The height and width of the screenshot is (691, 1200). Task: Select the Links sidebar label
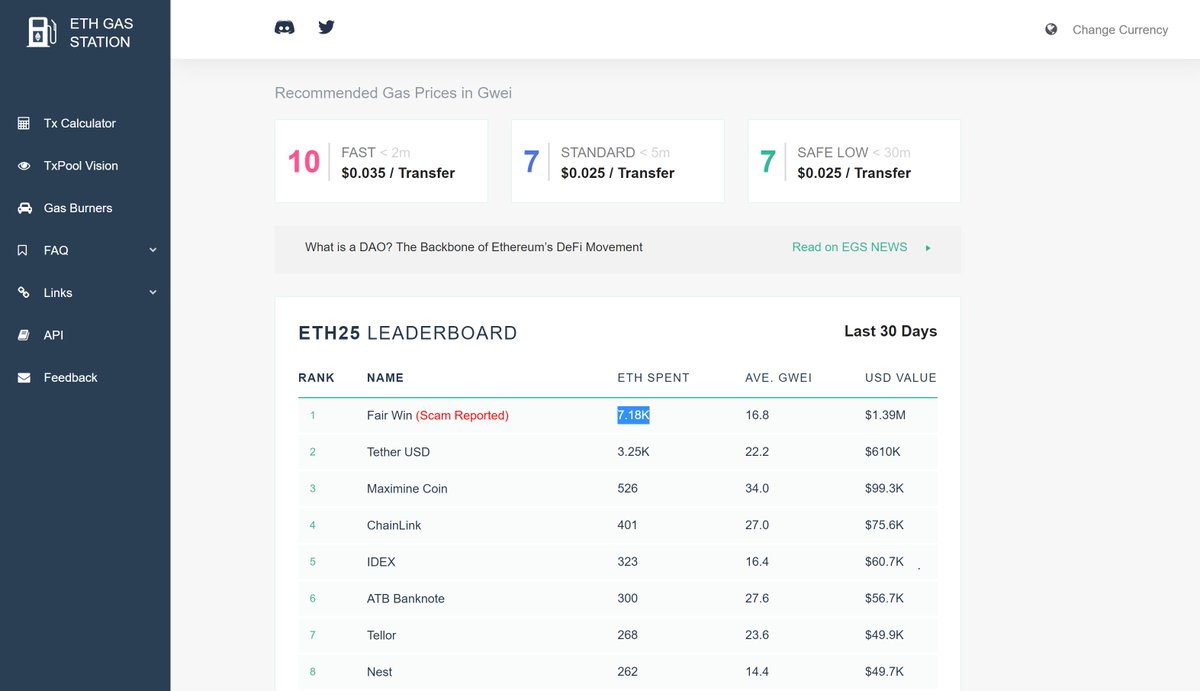(58, 293)
